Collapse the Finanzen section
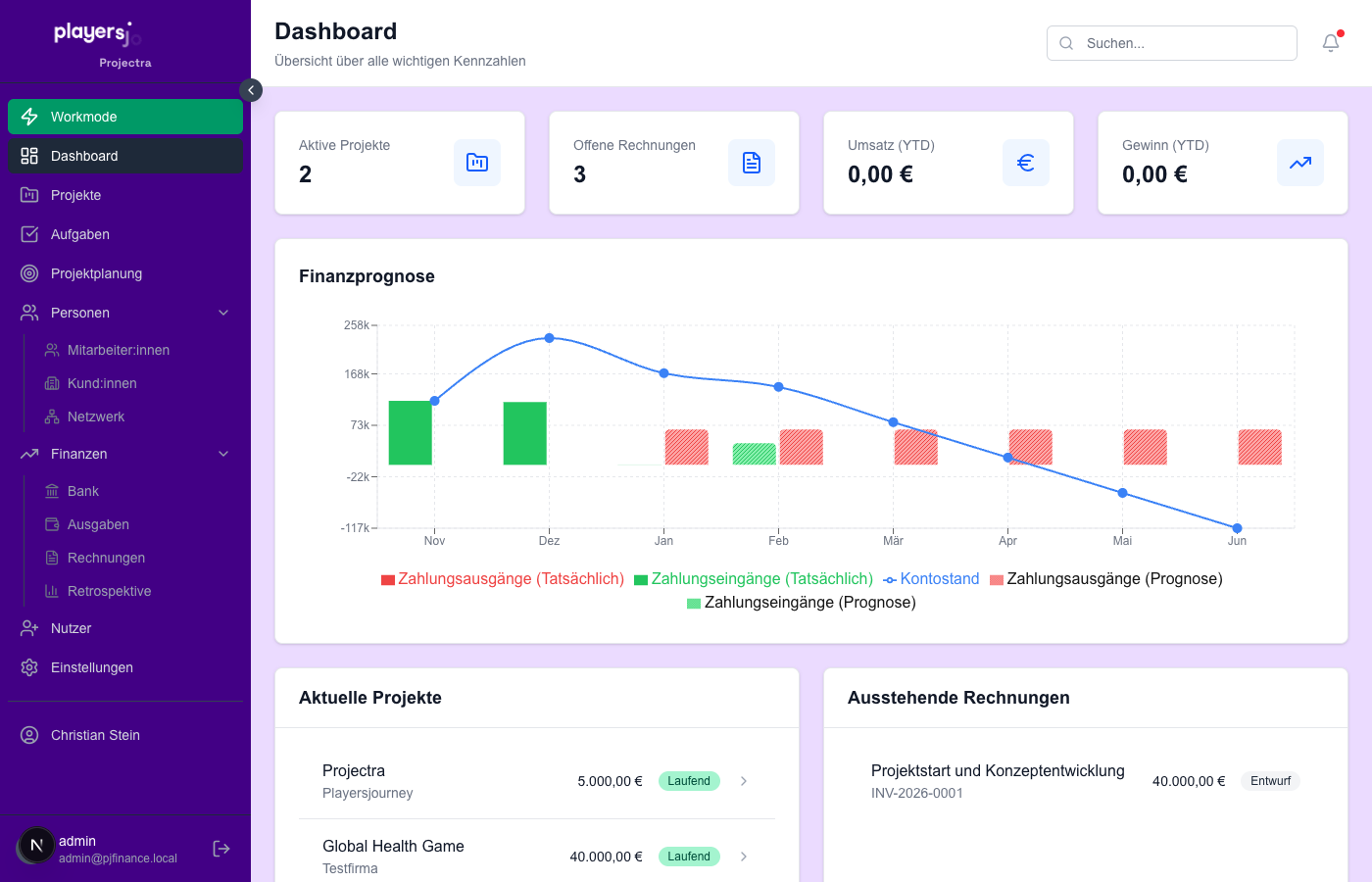The height and width of the screenshot is (882, 1372). [x=223, y=453]
